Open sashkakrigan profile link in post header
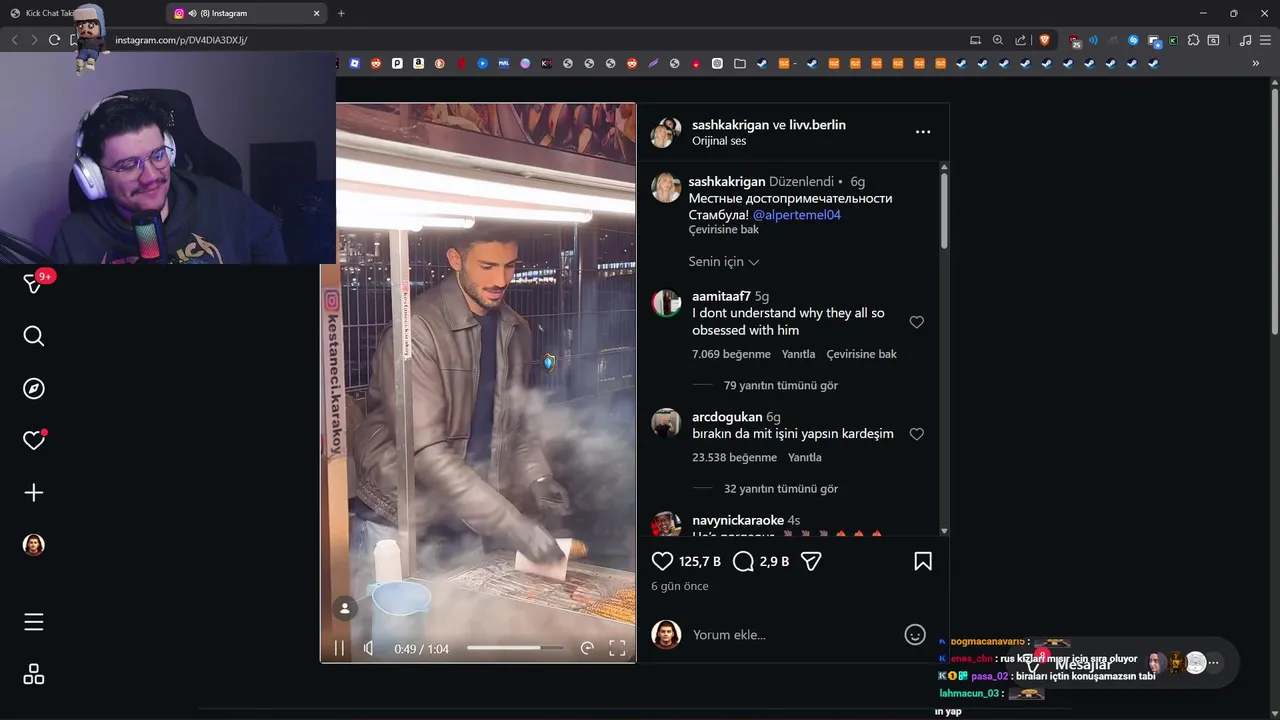1280x720 pixels. (x=730, y=125)
